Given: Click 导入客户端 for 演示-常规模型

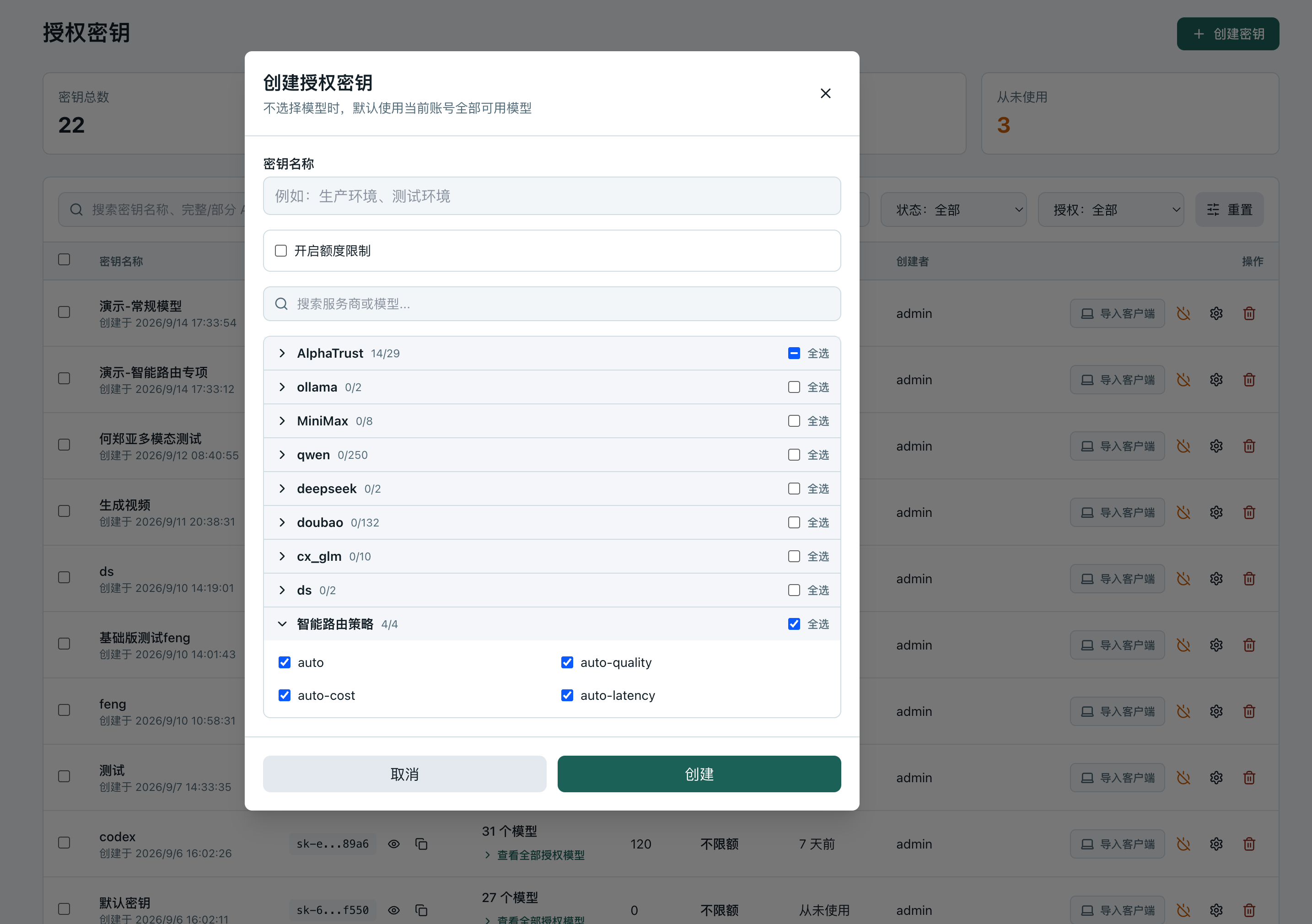Looking at the screenshot, I should [x=1117, y=313].
